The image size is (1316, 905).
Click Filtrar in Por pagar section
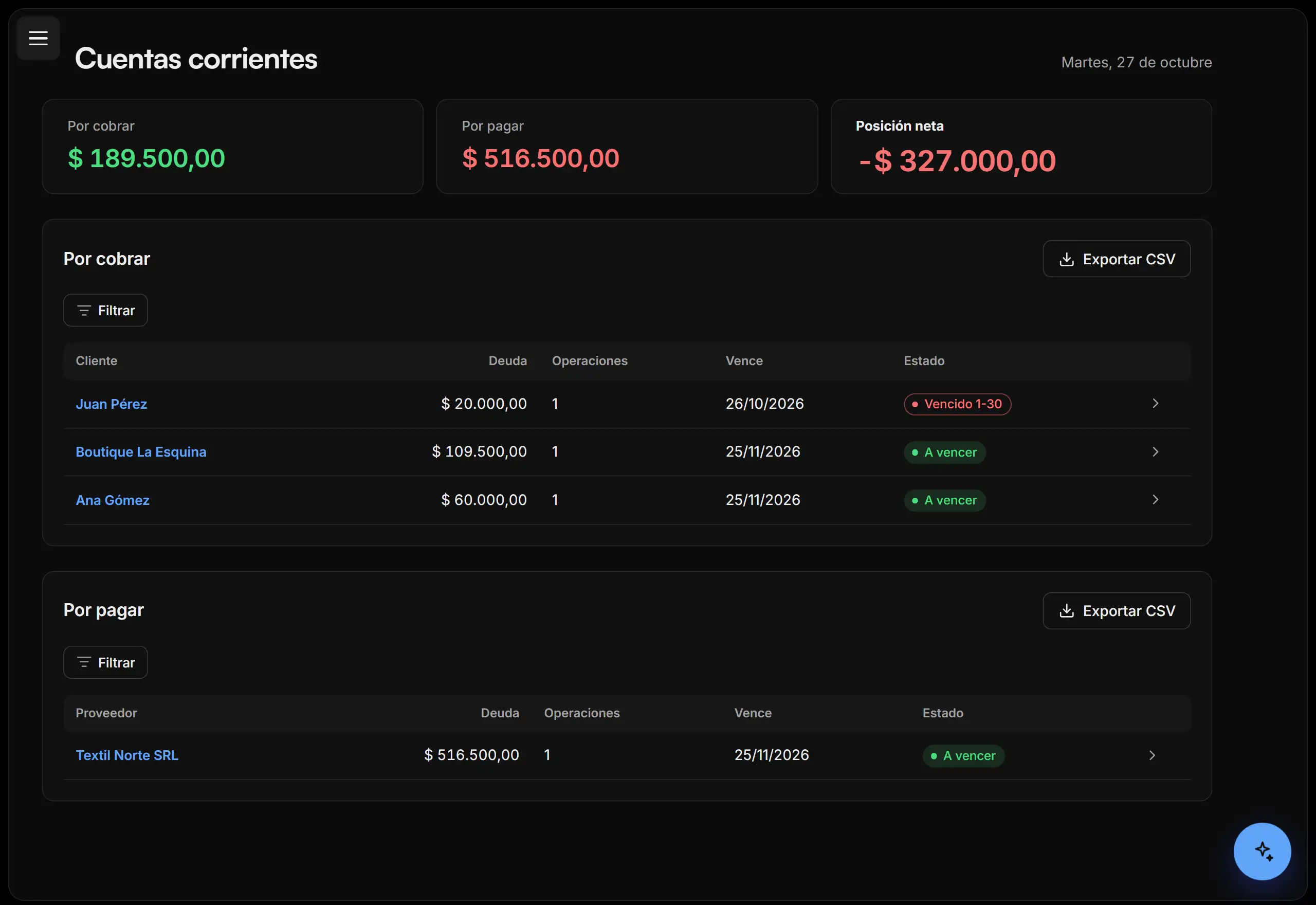pyautogui.click(x=105, y=662)
